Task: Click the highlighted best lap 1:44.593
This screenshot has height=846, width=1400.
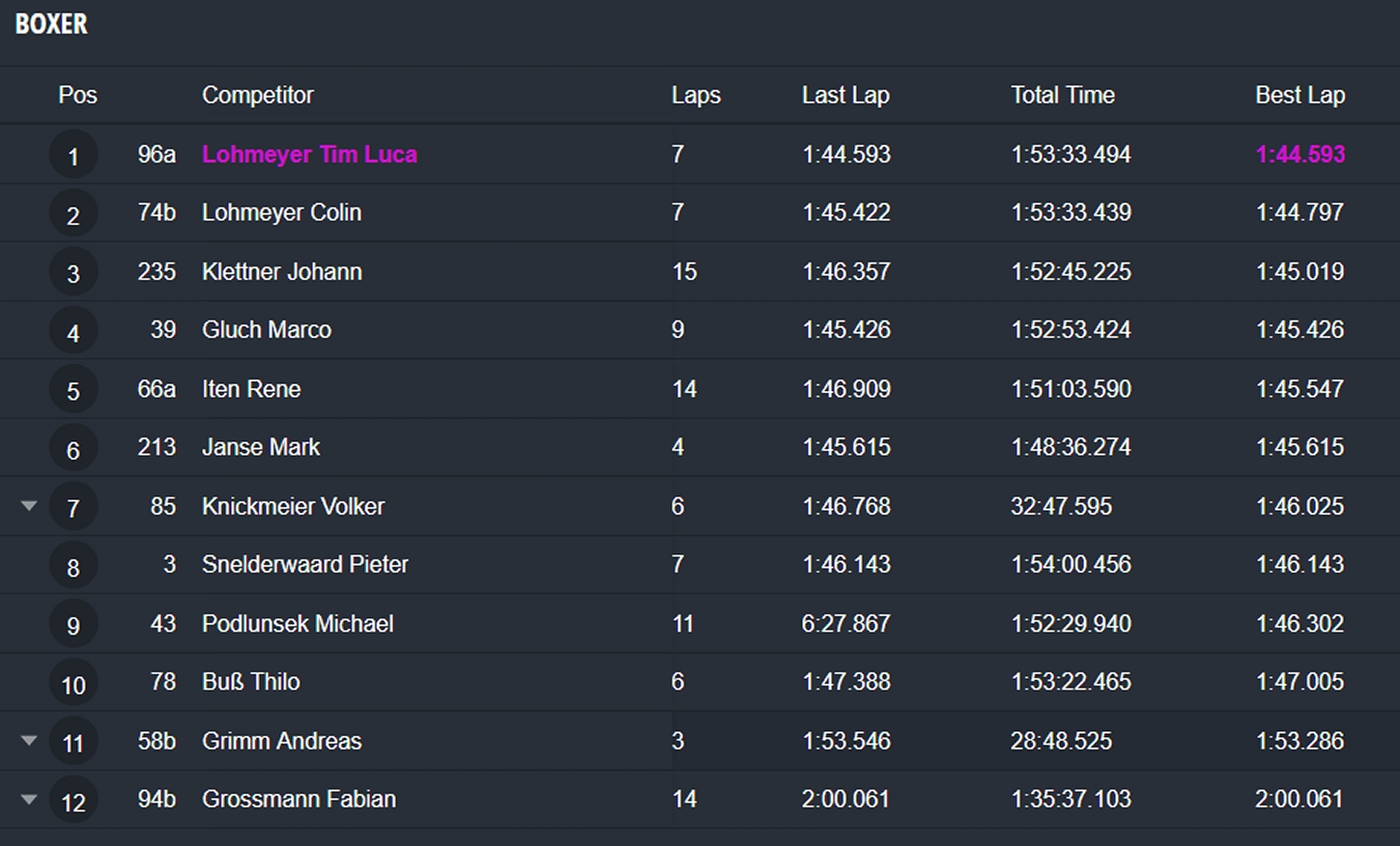Action: (x=1300, y=155)
